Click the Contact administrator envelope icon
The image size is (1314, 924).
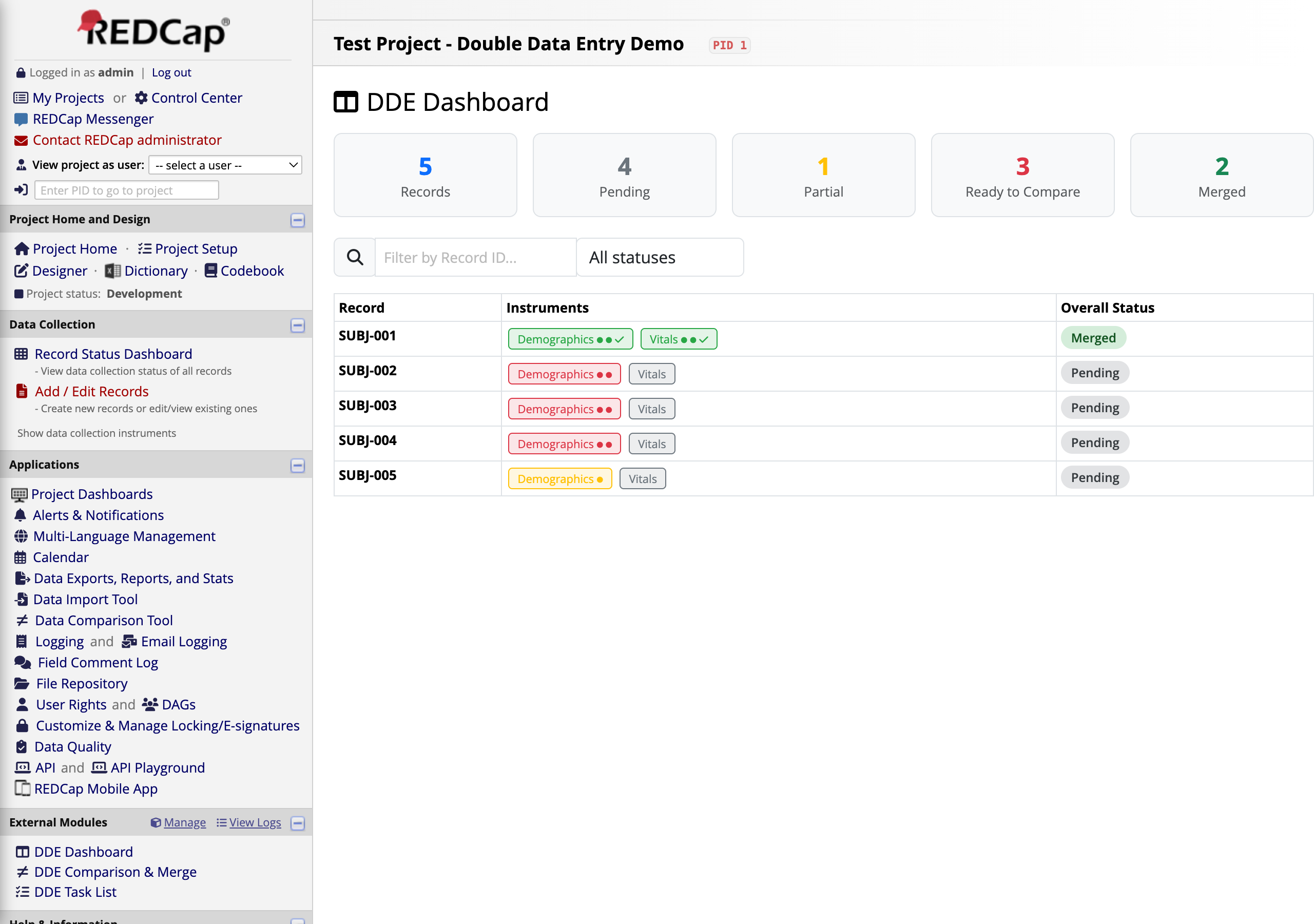coord(21,140)
